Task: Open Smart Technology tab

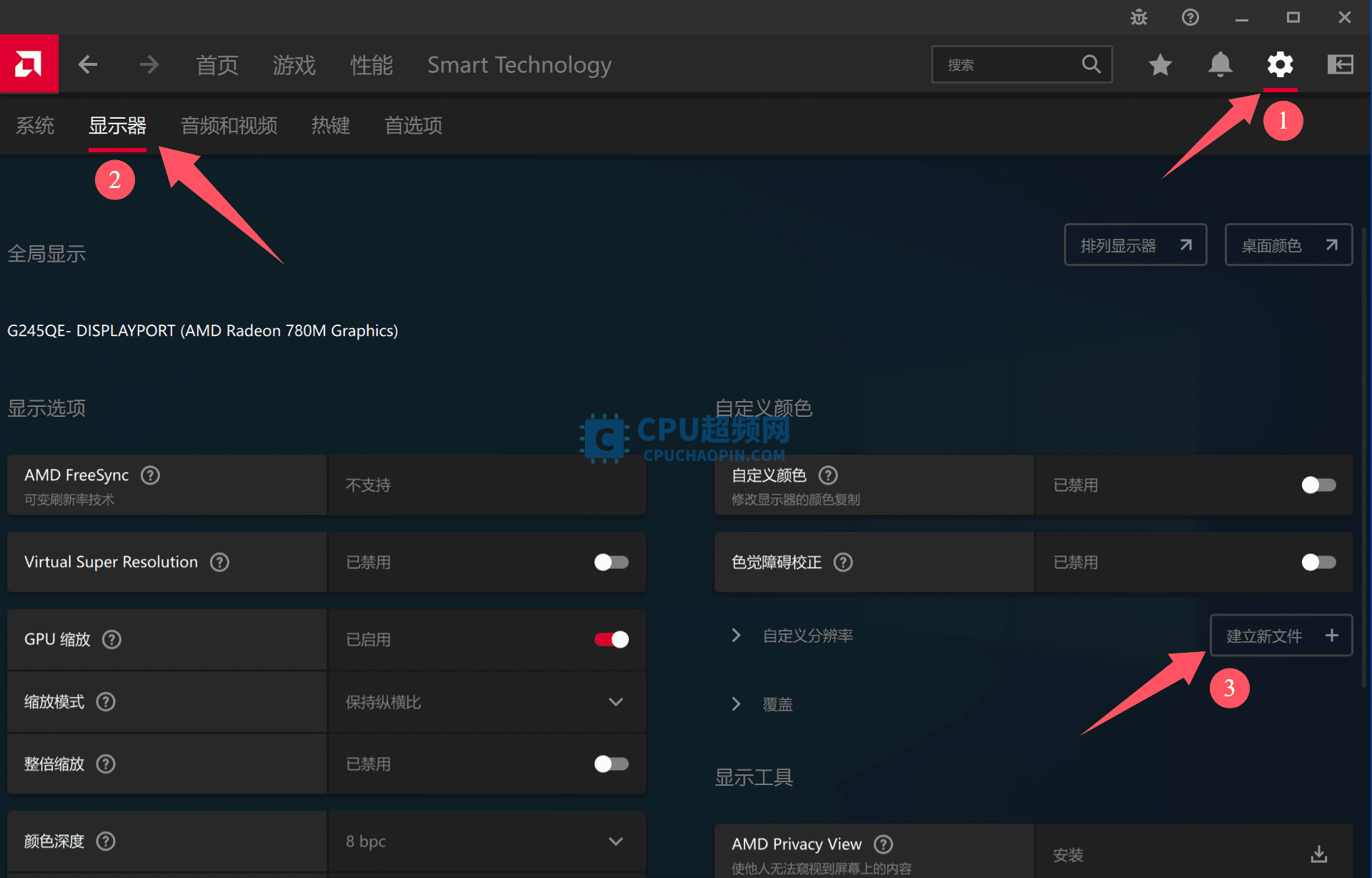Action: [520, 65]
